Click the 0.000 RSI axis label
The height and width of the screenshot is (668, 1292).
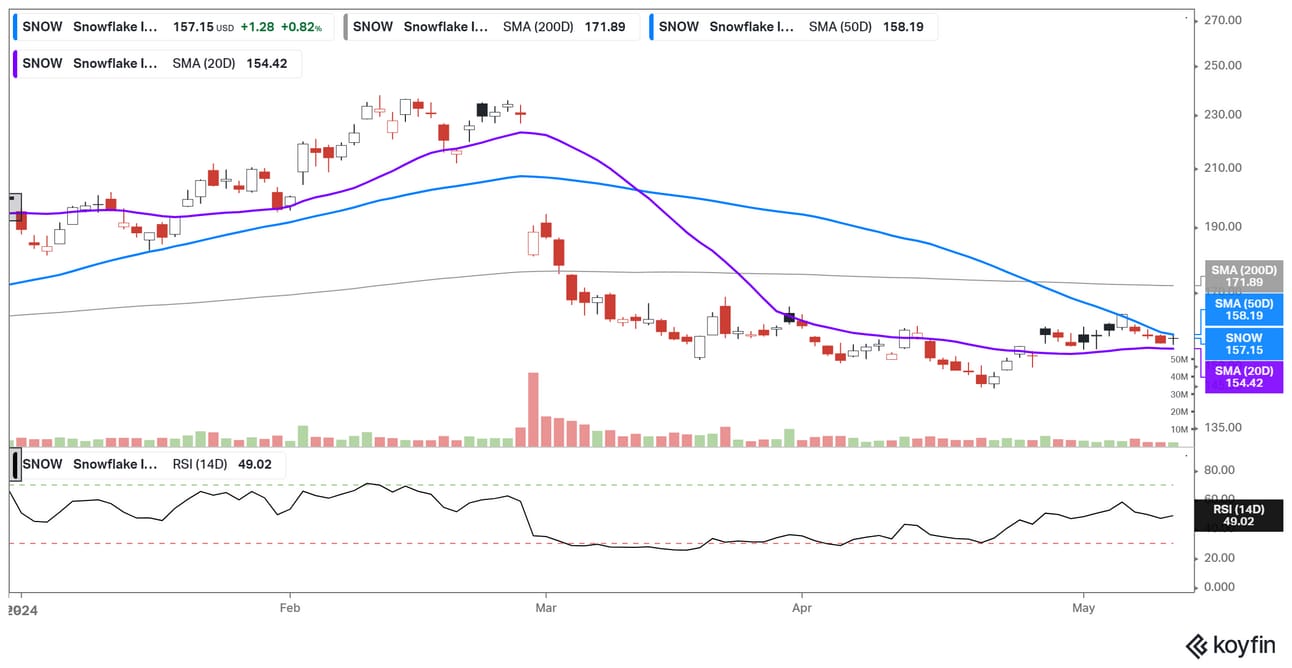pos(1221,587)
